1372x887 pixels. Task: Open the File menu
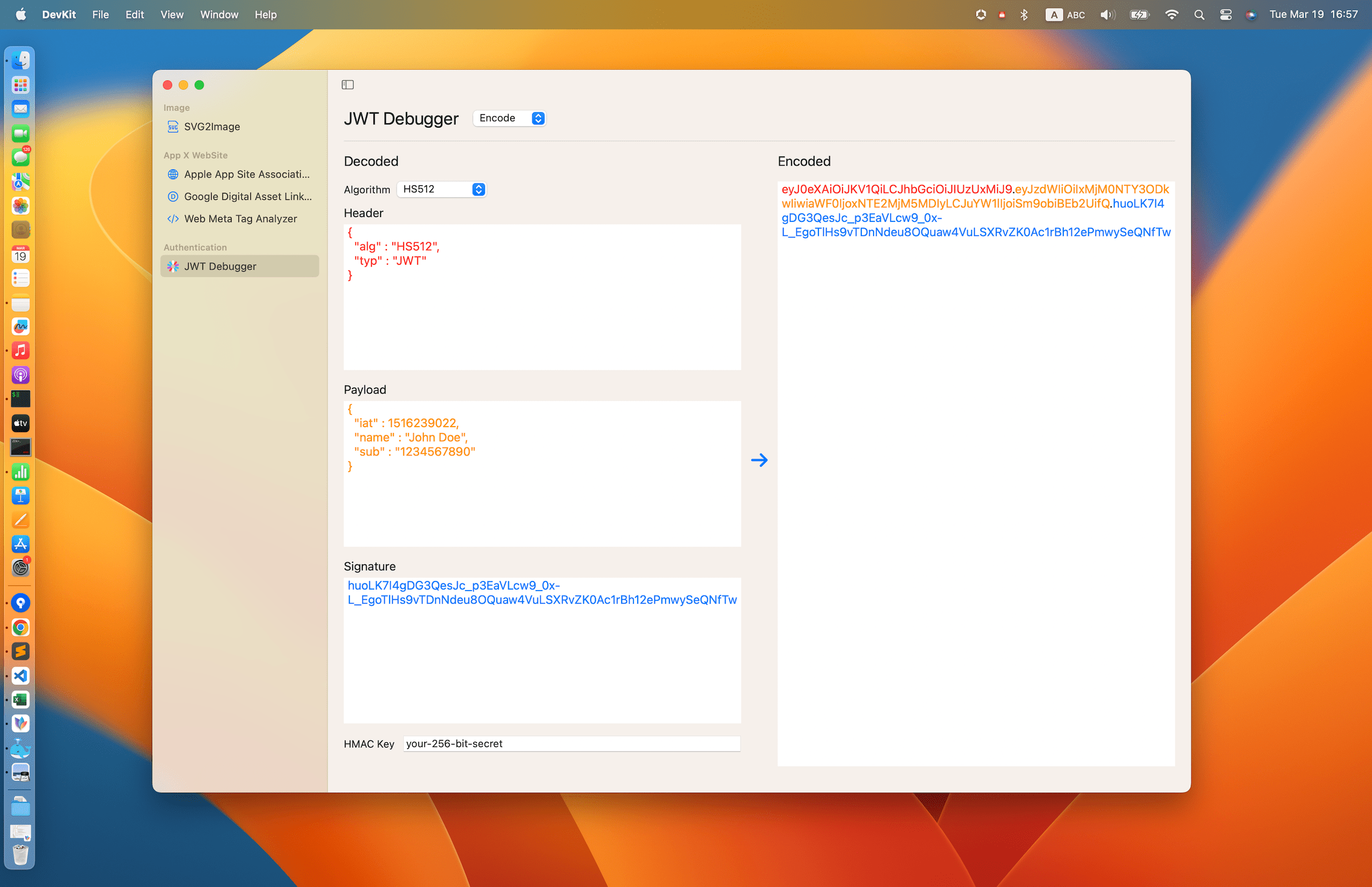tap(100, 14)
